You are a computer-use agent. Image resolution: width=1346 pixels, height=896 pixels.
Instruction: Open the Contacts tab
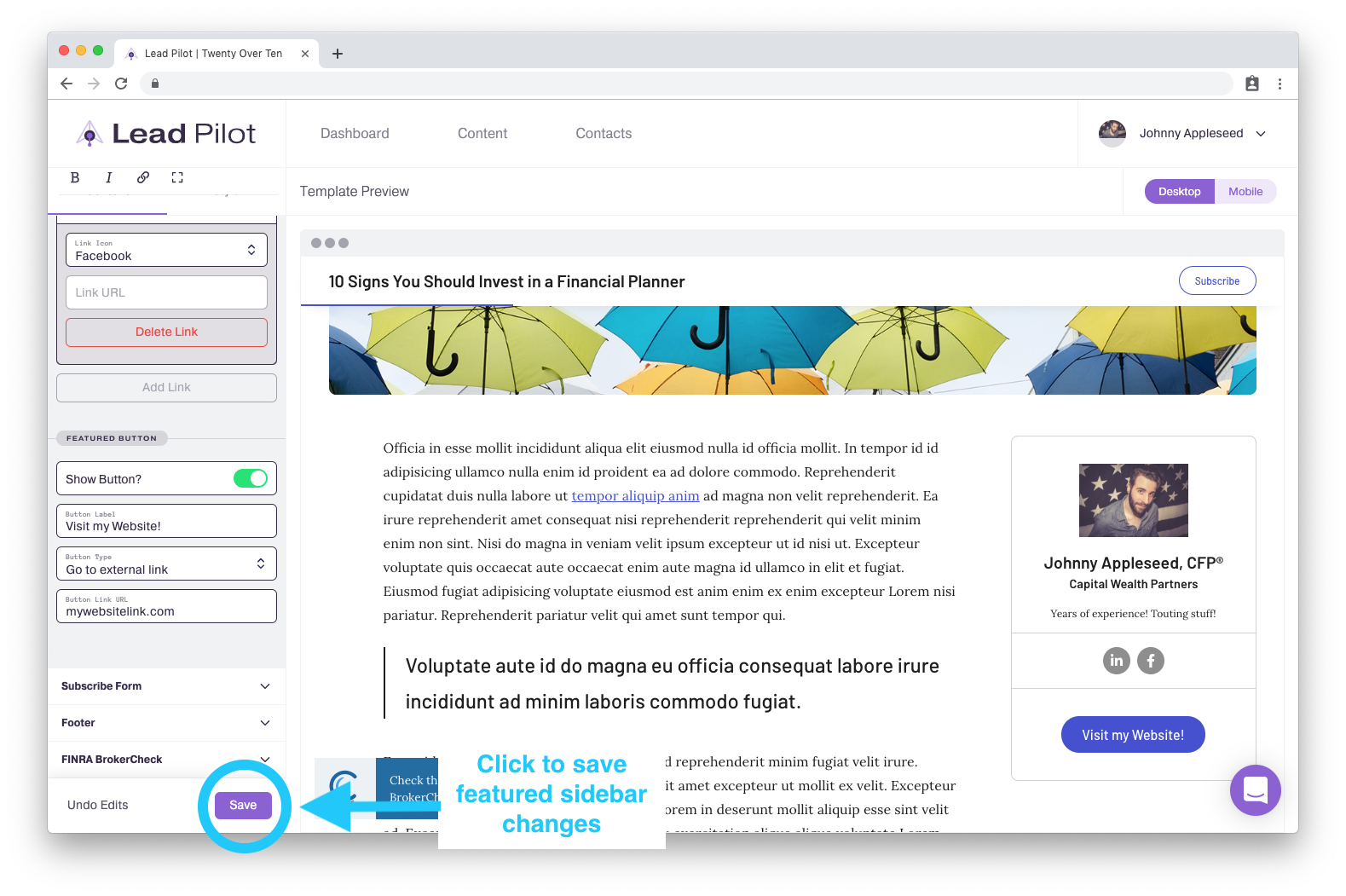pyautogui.click(x=604, y=134)
